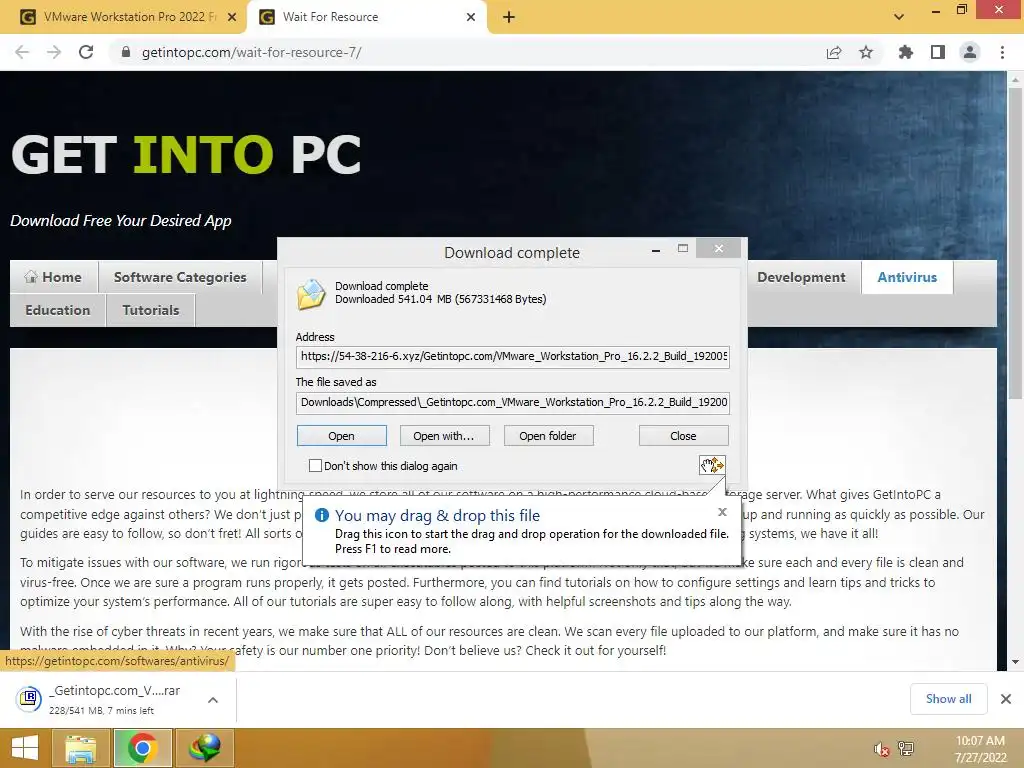Screen dimensions: 1024x768
Task: Click the GET INTO PC logo
Action: point(186,155)
